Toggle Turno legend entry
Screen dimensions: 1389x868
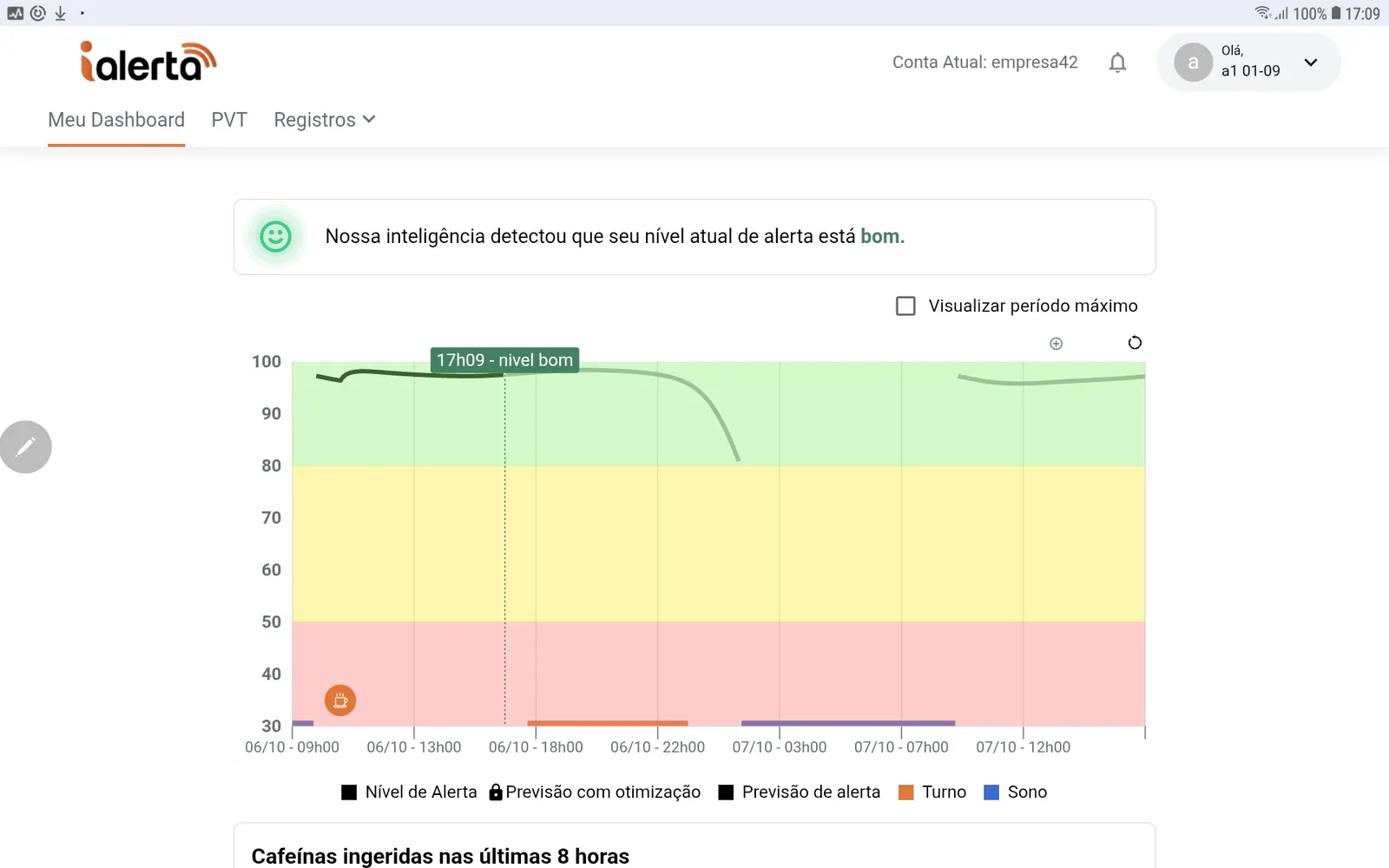pos(932,792)
